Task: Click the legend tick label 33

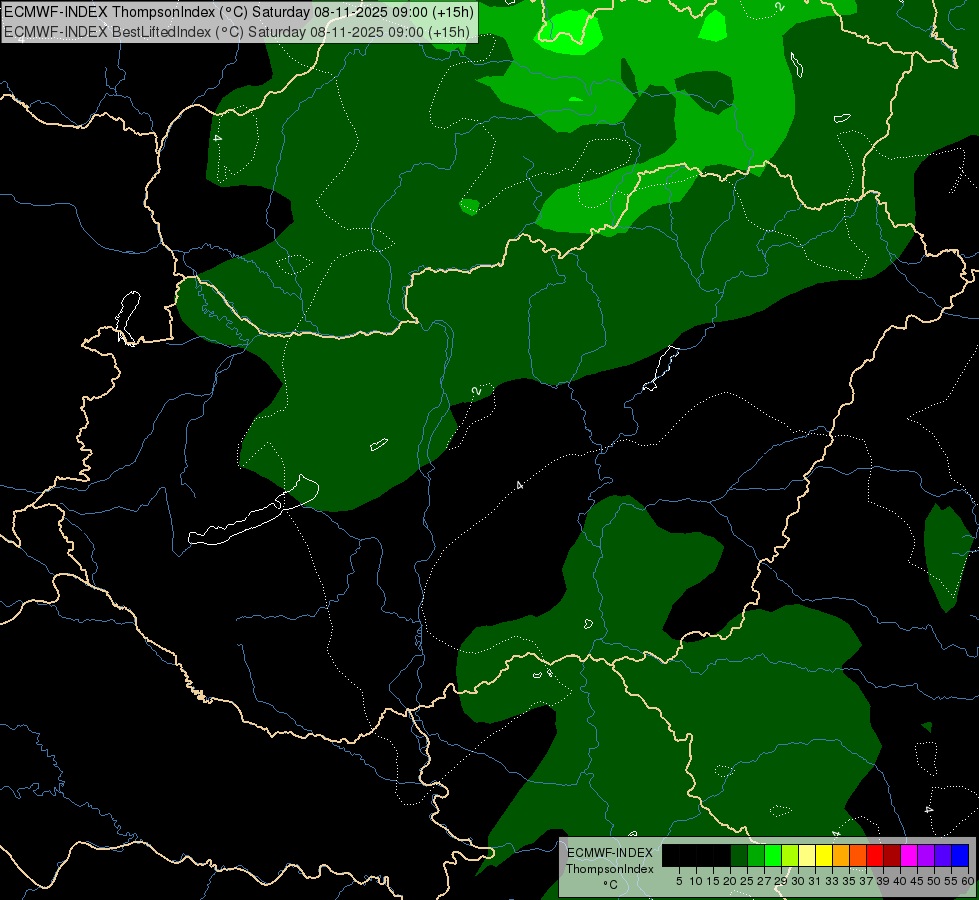Action: click(x=832, y=881)
